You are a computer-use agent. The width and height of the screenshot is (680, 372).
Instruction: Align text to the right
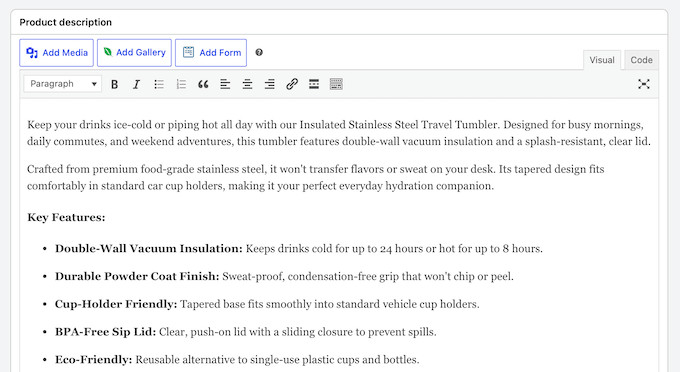click(x=269, y=84)
